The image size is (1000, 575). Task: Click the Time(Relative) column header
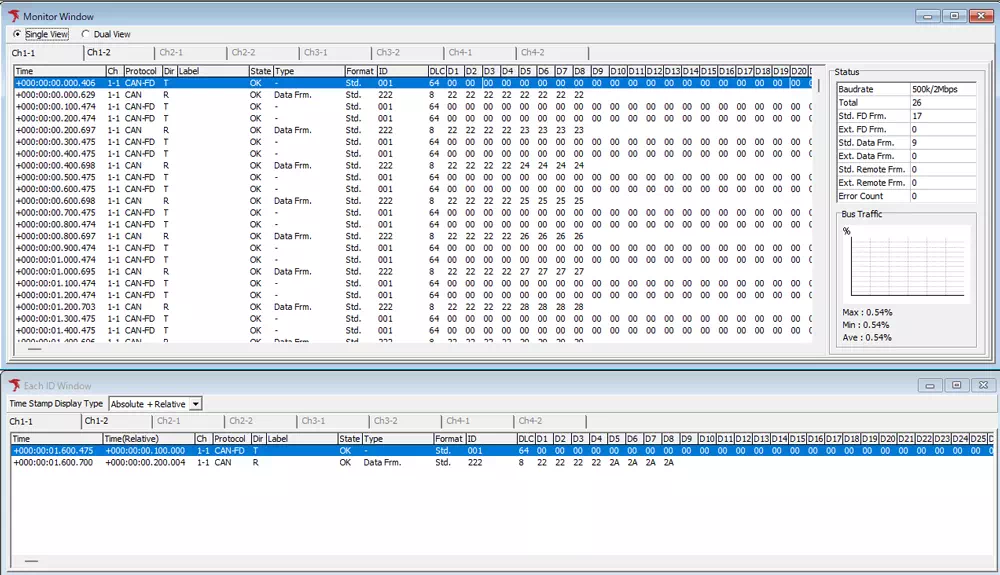[147, 439]
